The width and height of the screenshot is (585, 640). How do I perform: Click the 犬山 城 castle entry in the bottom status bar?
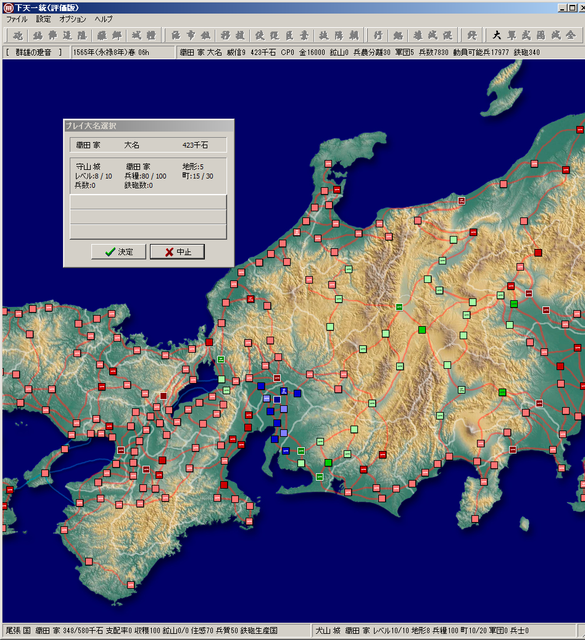click(x=328, y=631)
